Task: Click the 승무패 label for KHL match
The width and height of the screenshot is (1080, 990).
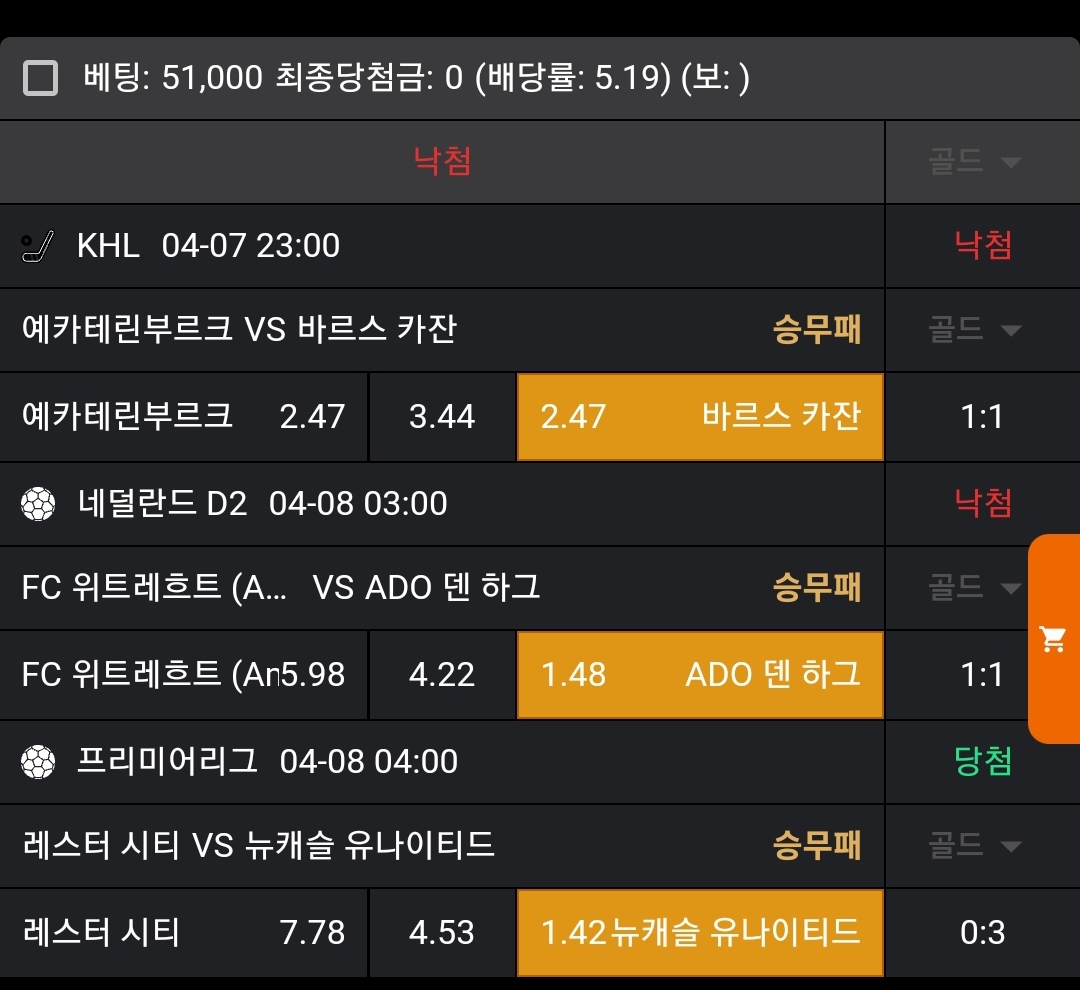Action: [x=817, y=330]
